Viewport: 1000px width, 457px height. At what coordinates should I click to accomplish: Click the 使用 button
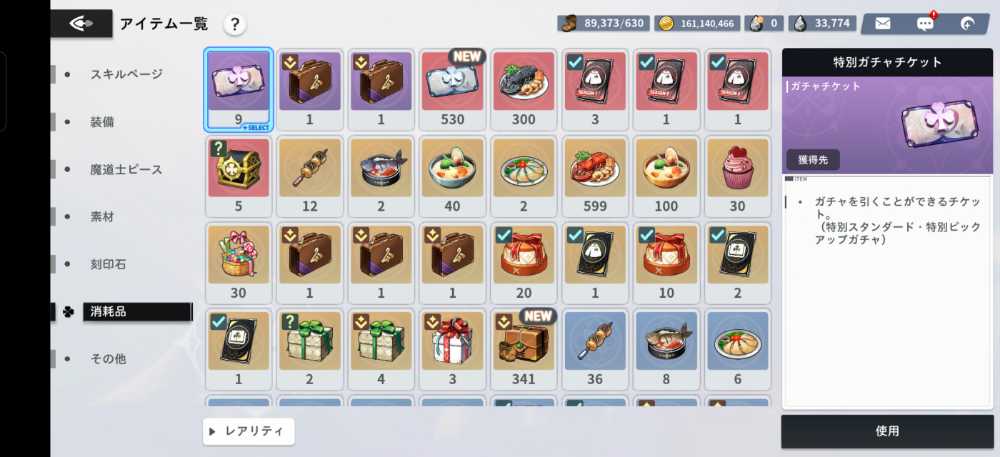tap(887, 432)
